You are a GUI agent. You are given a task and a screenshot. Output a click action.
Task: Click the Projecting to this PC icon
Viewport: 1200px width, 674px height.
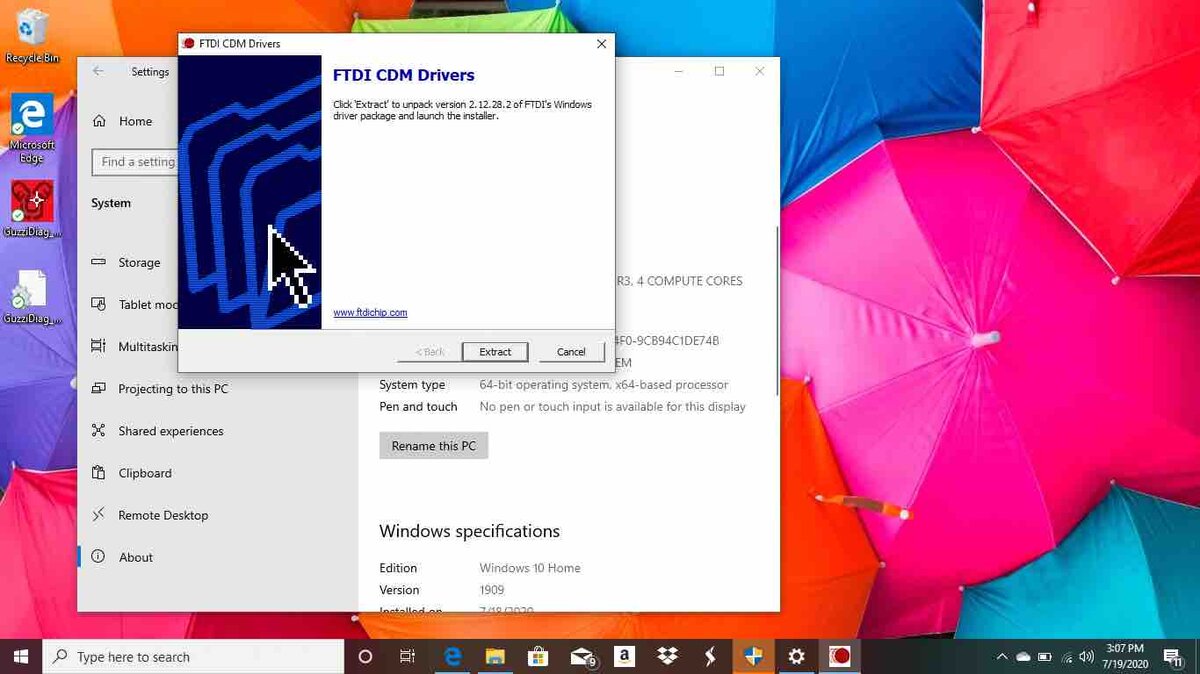(98, 388)
